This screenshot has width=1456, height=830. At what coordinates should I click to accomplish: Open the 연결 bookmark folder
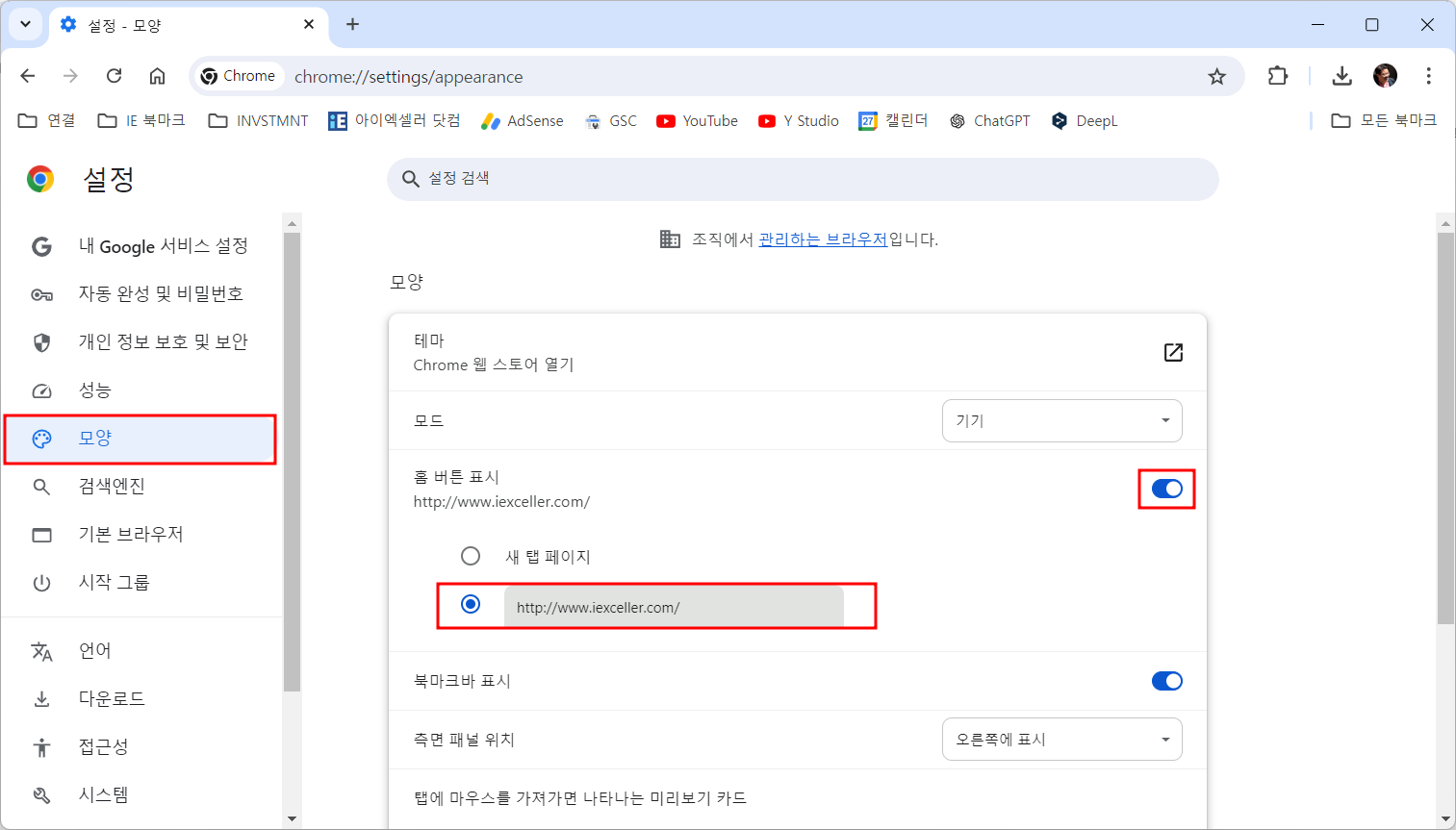[47, 120]
